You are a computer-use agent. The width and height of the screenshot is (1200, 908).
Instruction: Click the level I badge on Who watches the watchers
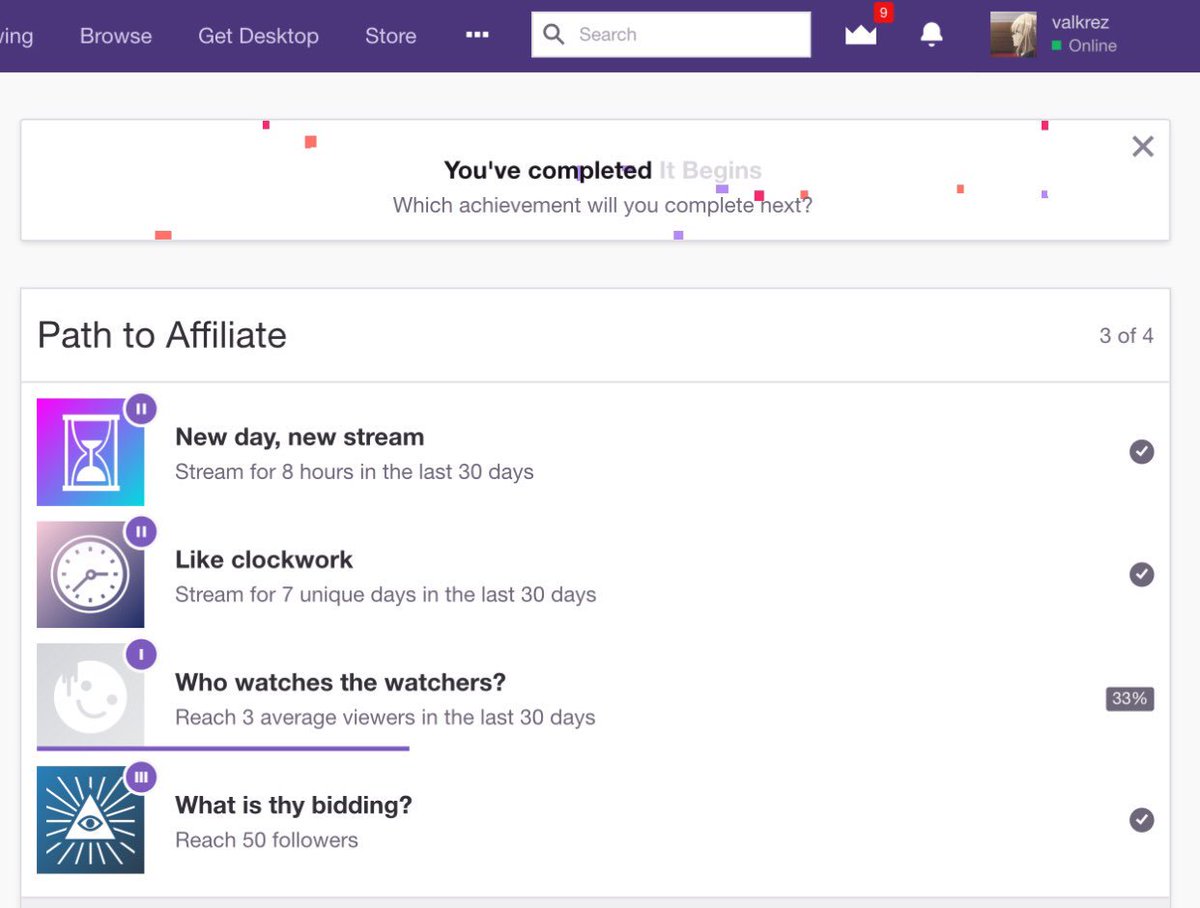[x=141, y=654]
